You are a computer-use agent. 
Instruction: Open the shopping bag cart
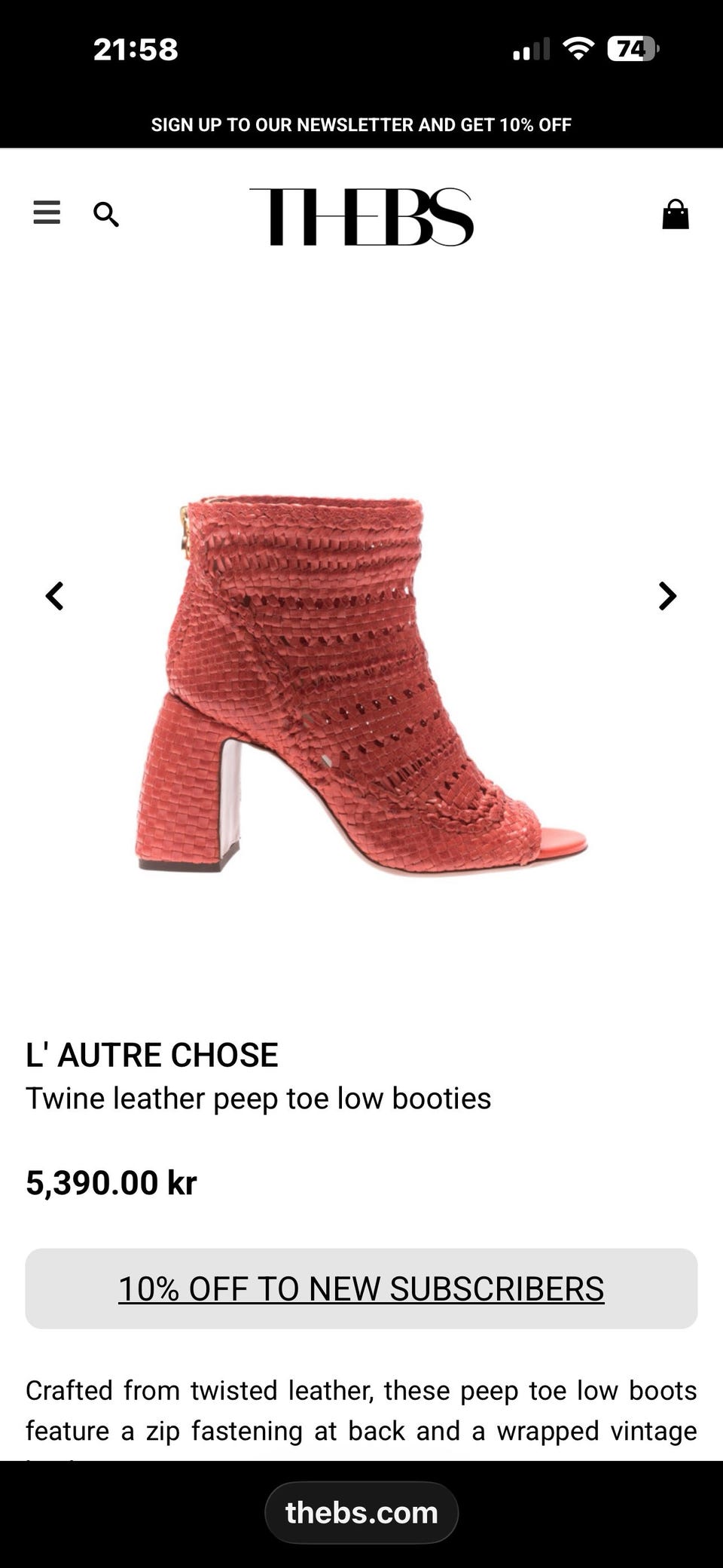click(676, 215)
